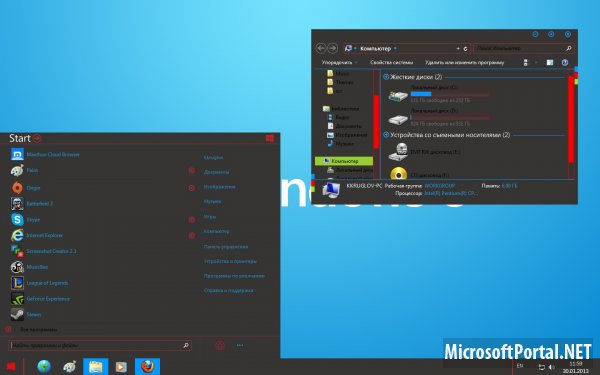Viewport: 600px width, 375px height.
Task: Click the shutdown button in Start menu
Action: pos(220,345)
